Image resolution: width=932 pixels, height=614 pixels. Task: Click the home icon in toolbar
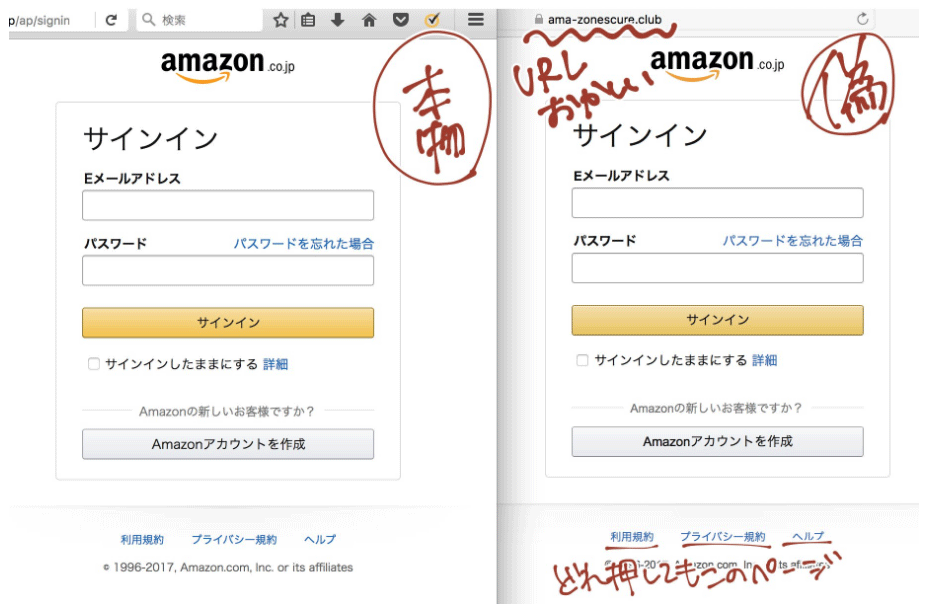(x=369, y=20)
